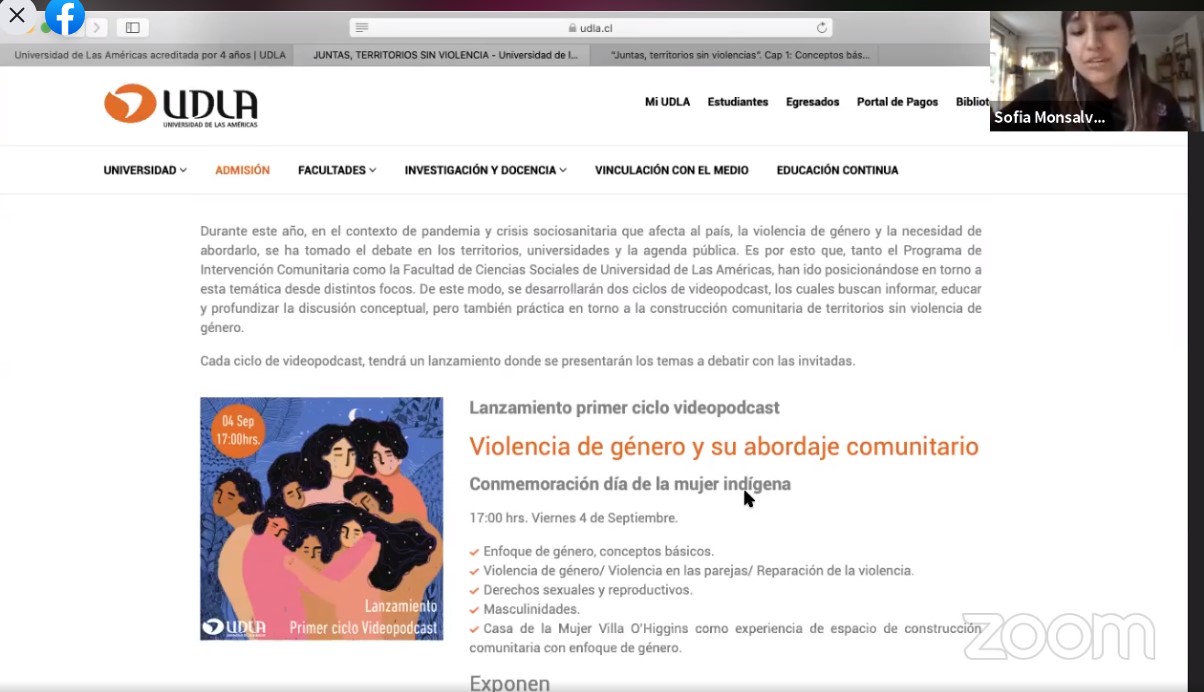The image size is (1204, 692).
Task: Expand the FACULTADES dropdown menu
Action: [337, 170]
